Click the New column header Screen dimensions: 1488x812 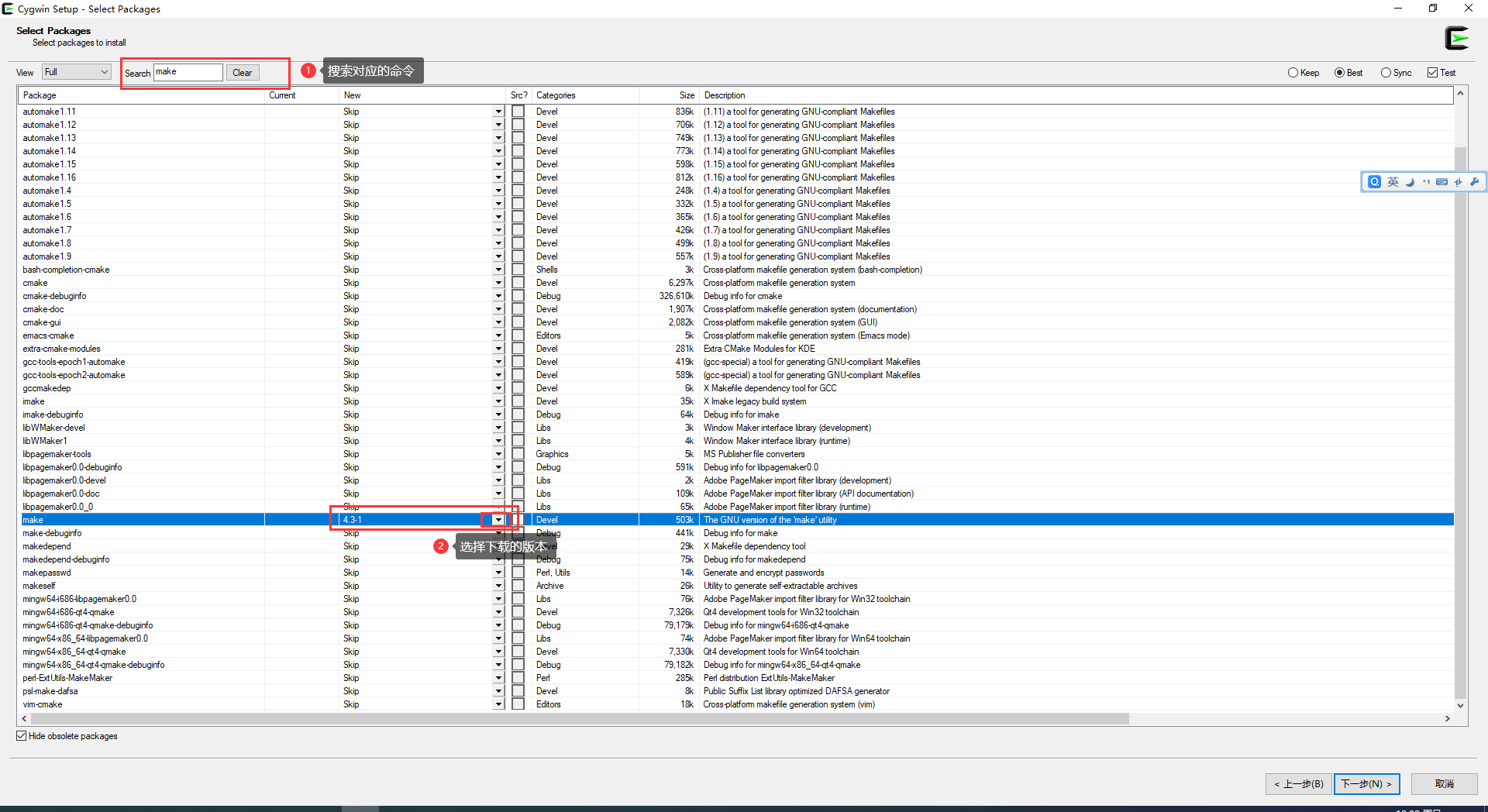point(422,95)
